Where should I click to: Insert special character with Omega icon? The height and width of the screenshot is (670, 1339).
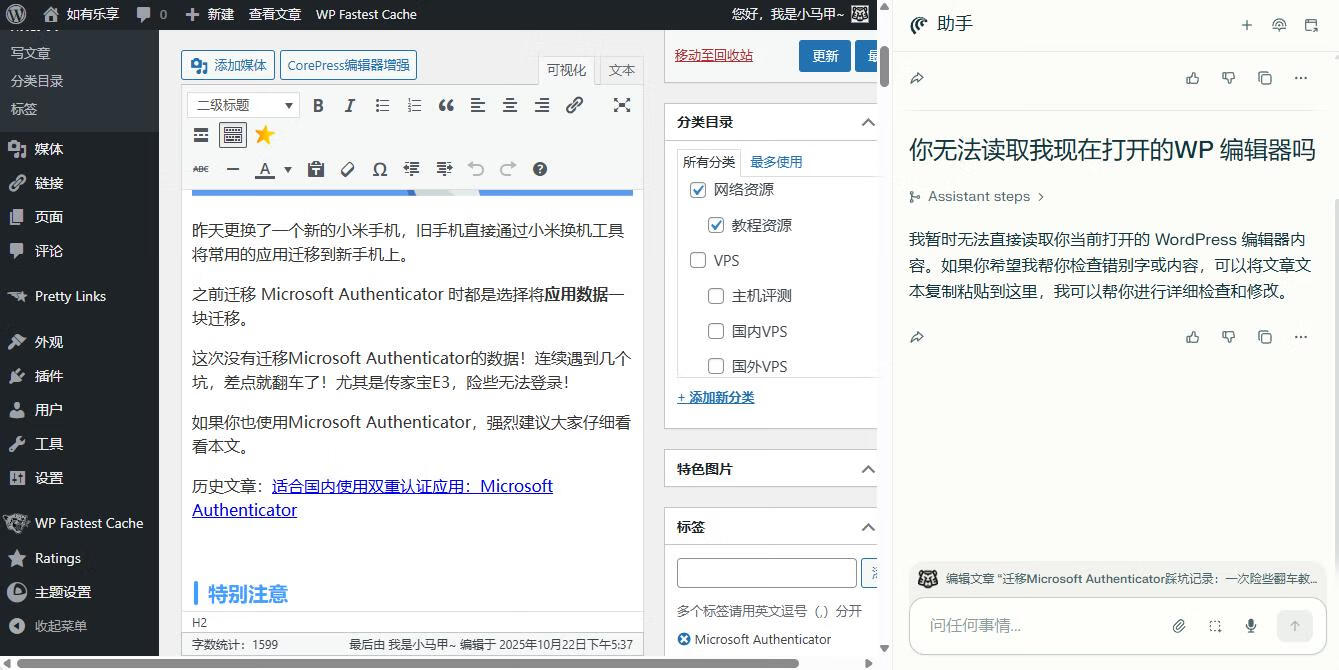[380, 169]
